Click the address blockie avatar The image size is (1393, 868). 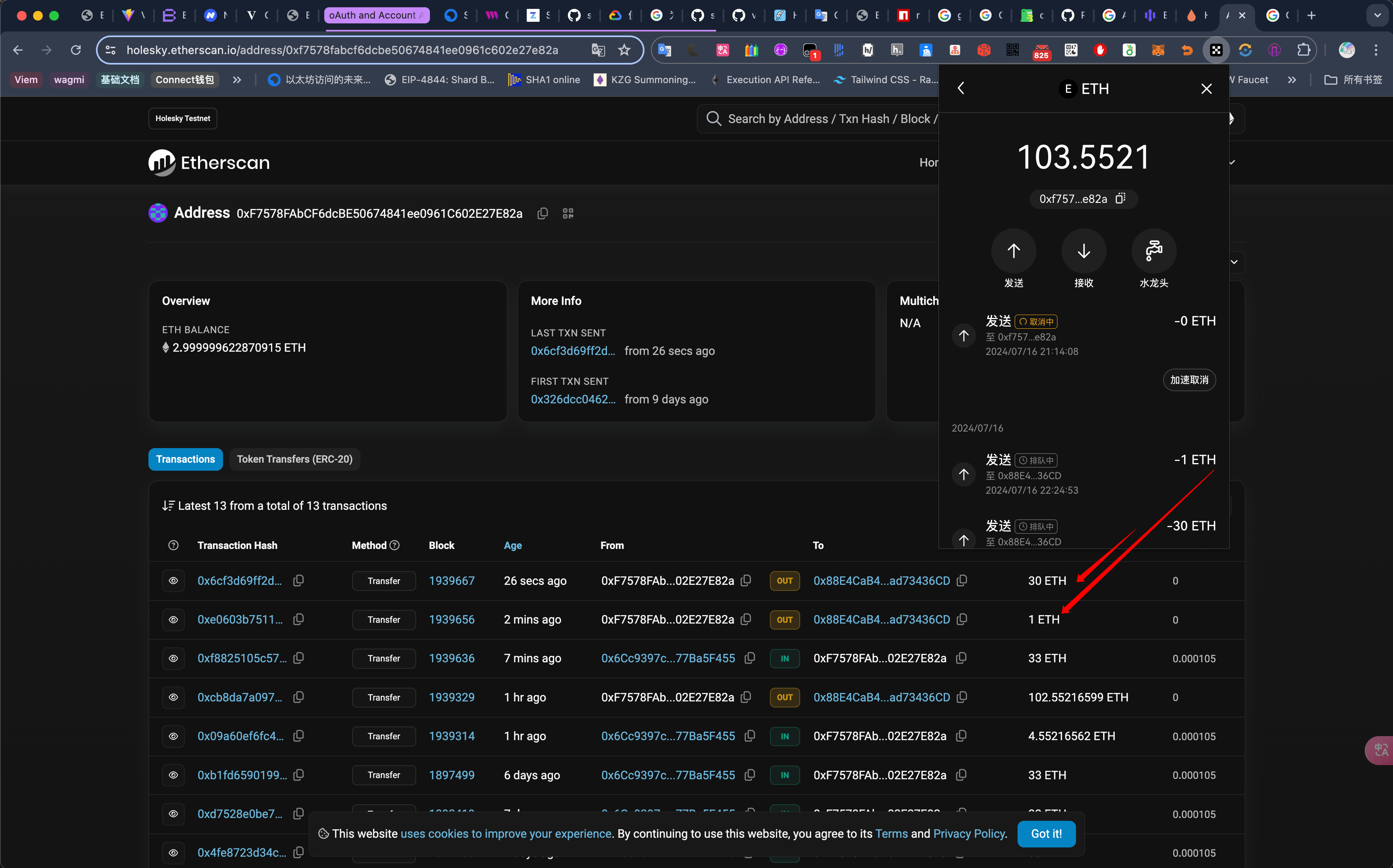(158, 213)
